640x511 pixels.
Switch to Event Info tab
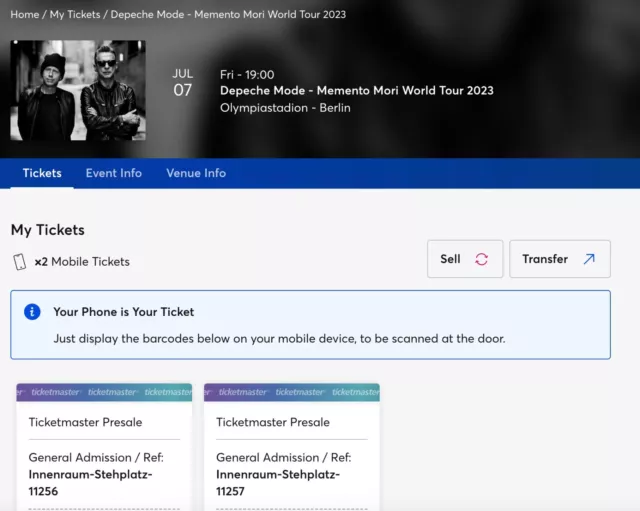point(114,173)
